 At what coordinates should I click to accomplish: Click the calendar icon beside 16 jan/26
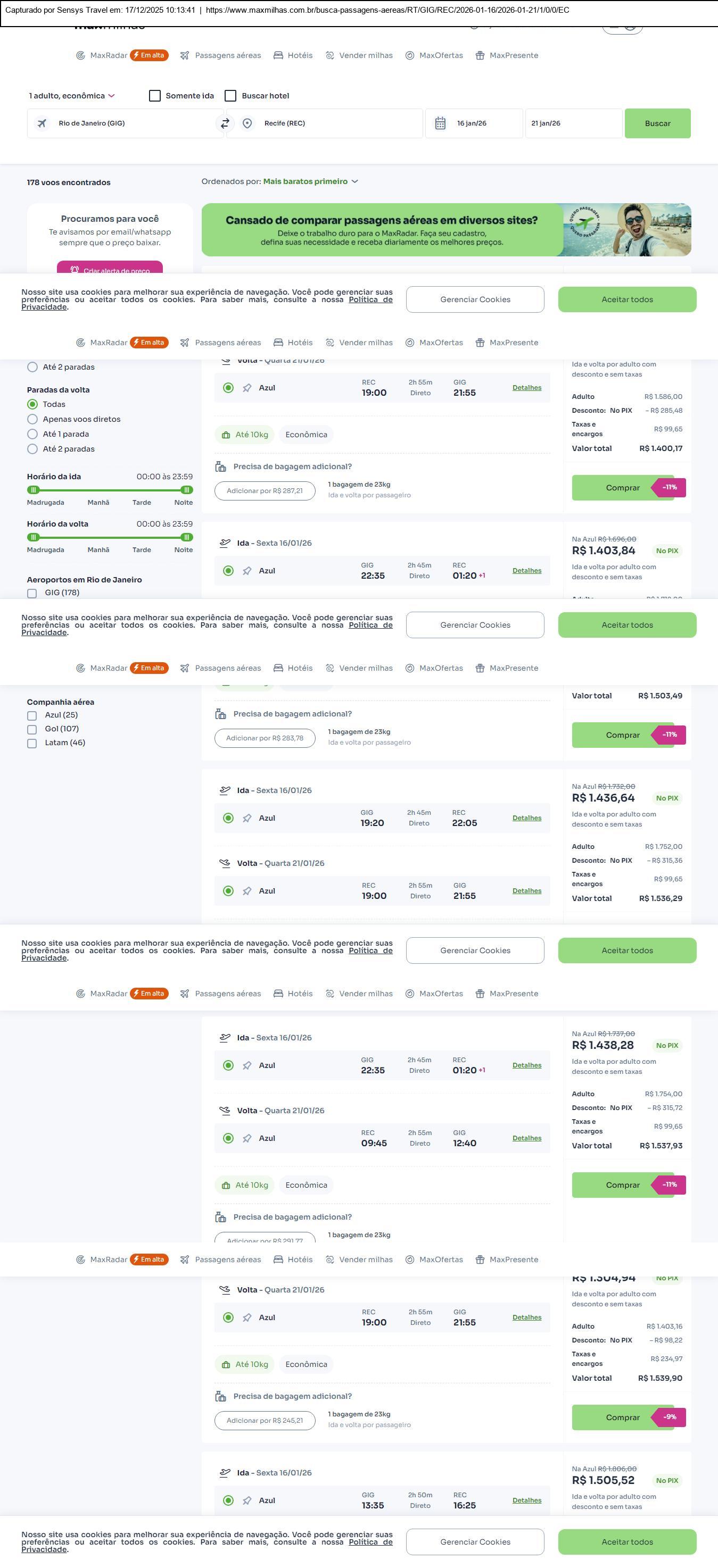[x=440, y=123]
